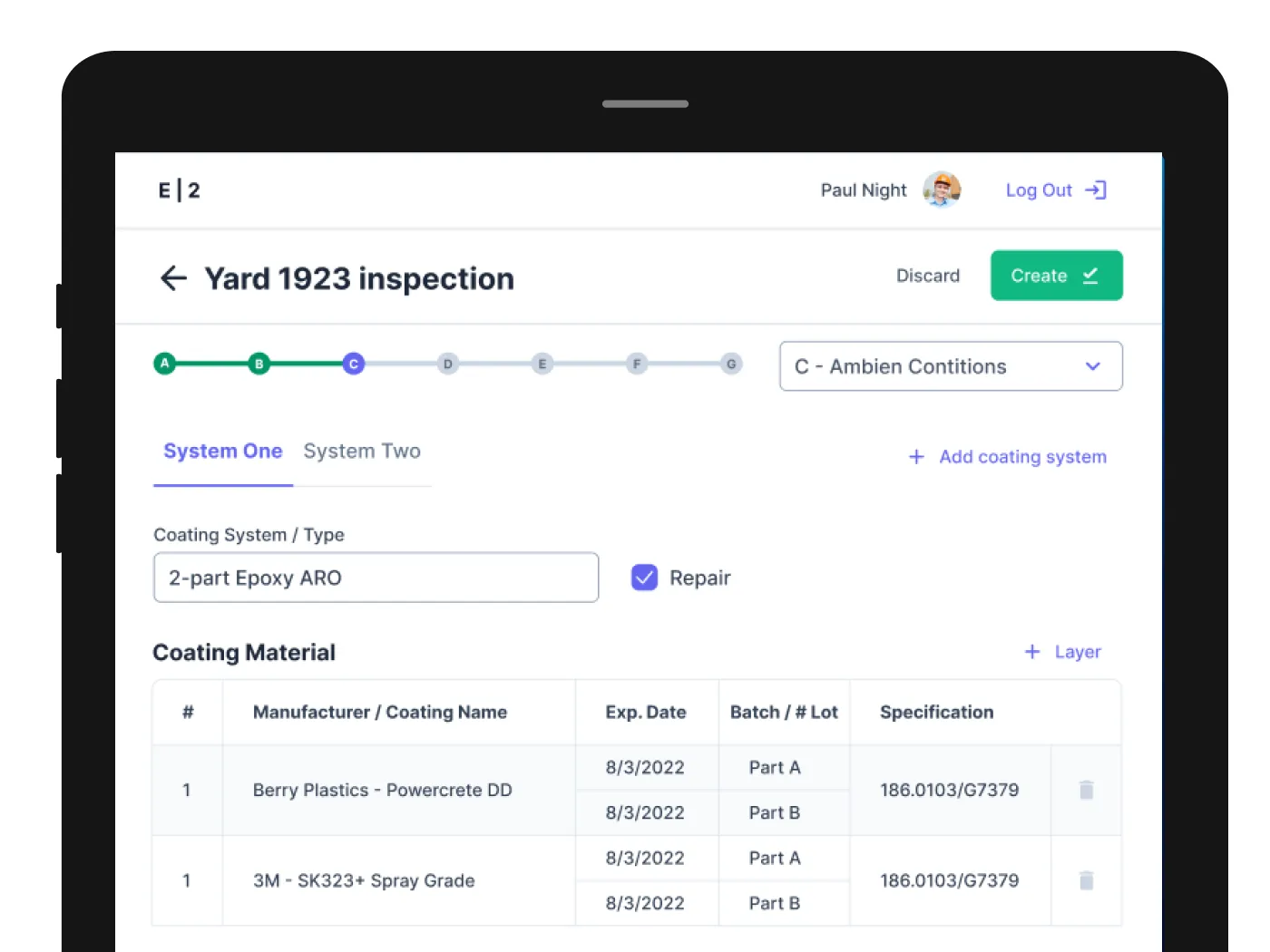Click the plus icon to add Layer
The width and height of the screenshot is (1270, 952).
(1032, 652)
